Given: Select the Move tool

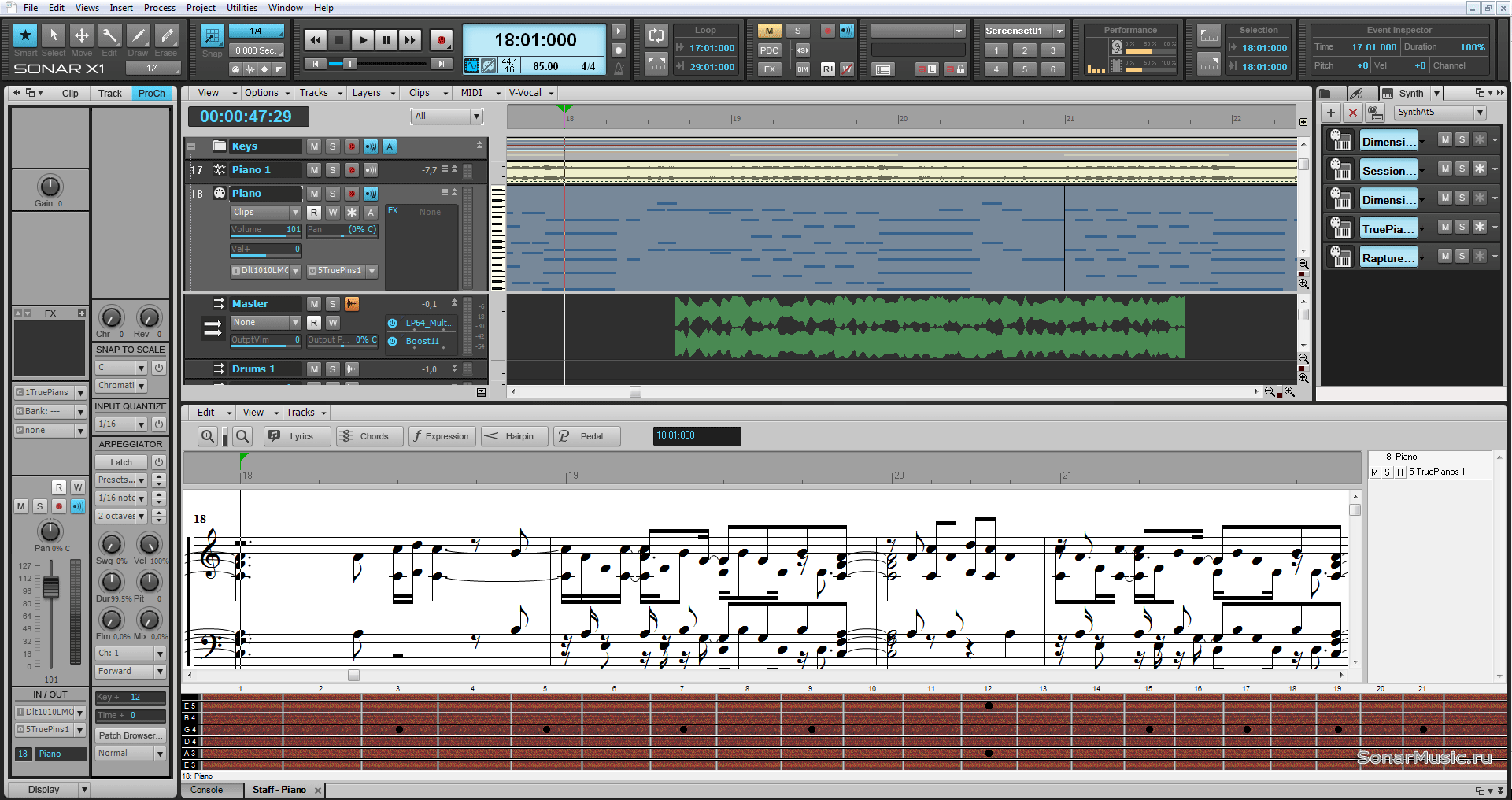Looking at the screenshot, I should pyautogui.click(x=81, y=35).
